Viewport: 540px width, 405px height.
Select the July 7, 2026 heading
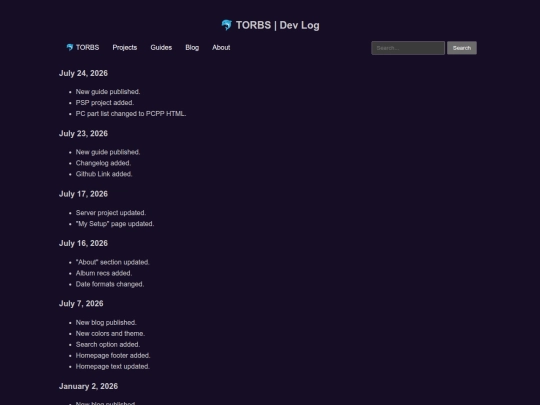[81, 304]
